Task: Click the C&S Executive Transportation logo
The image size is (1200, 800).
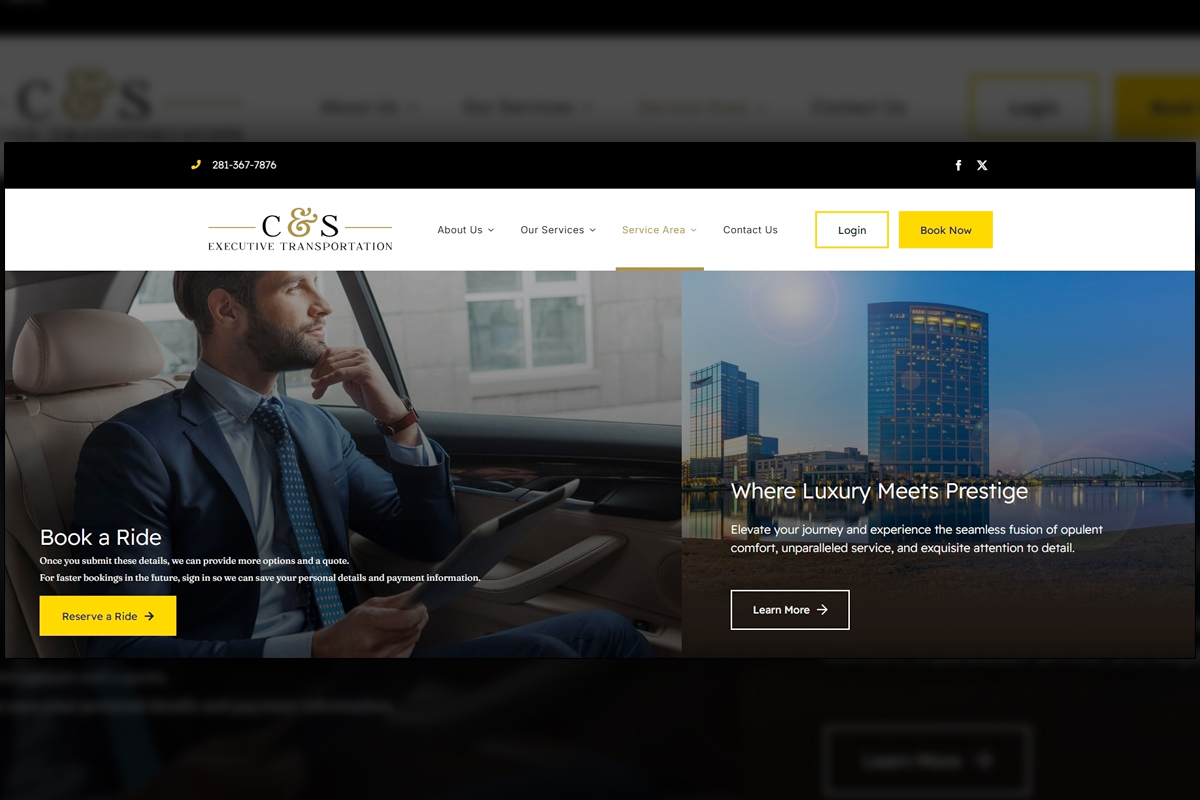Action: [300, 230]
